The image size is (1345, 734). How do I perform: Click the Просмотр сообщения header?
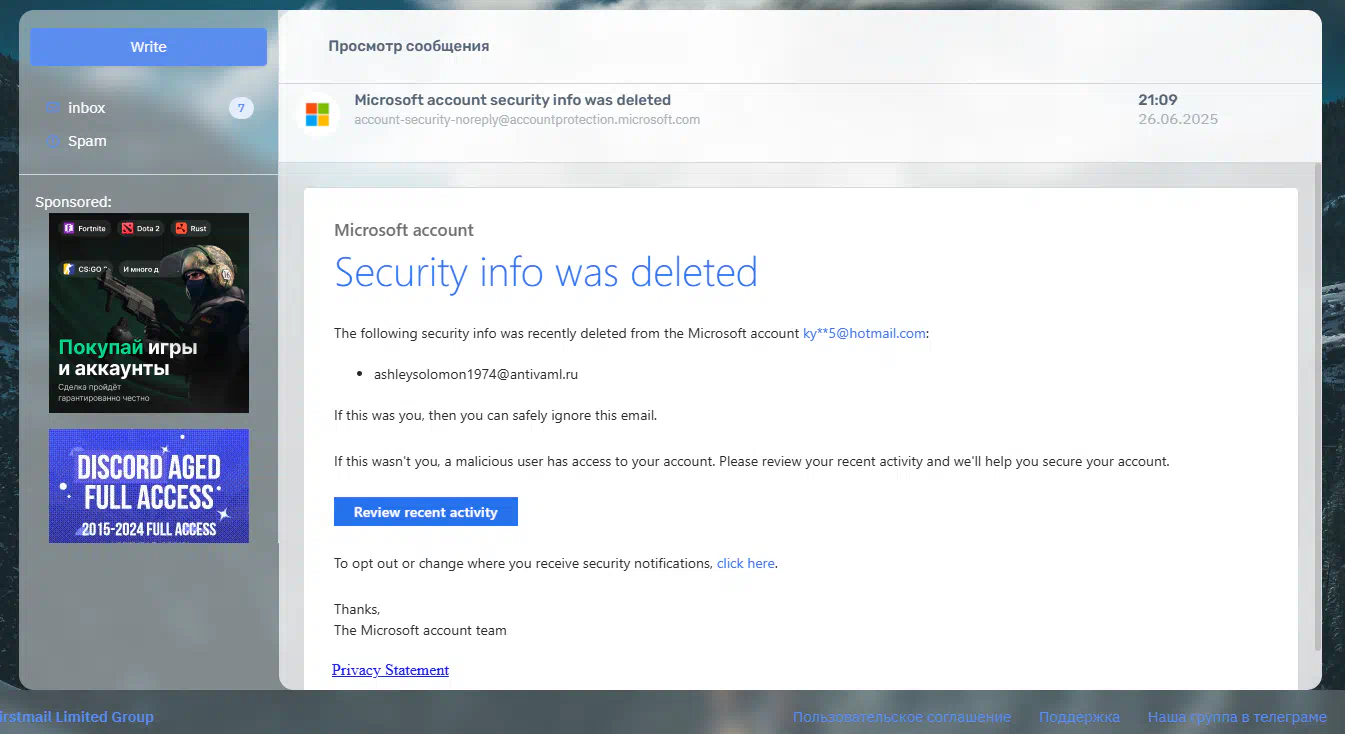(409, 46)
